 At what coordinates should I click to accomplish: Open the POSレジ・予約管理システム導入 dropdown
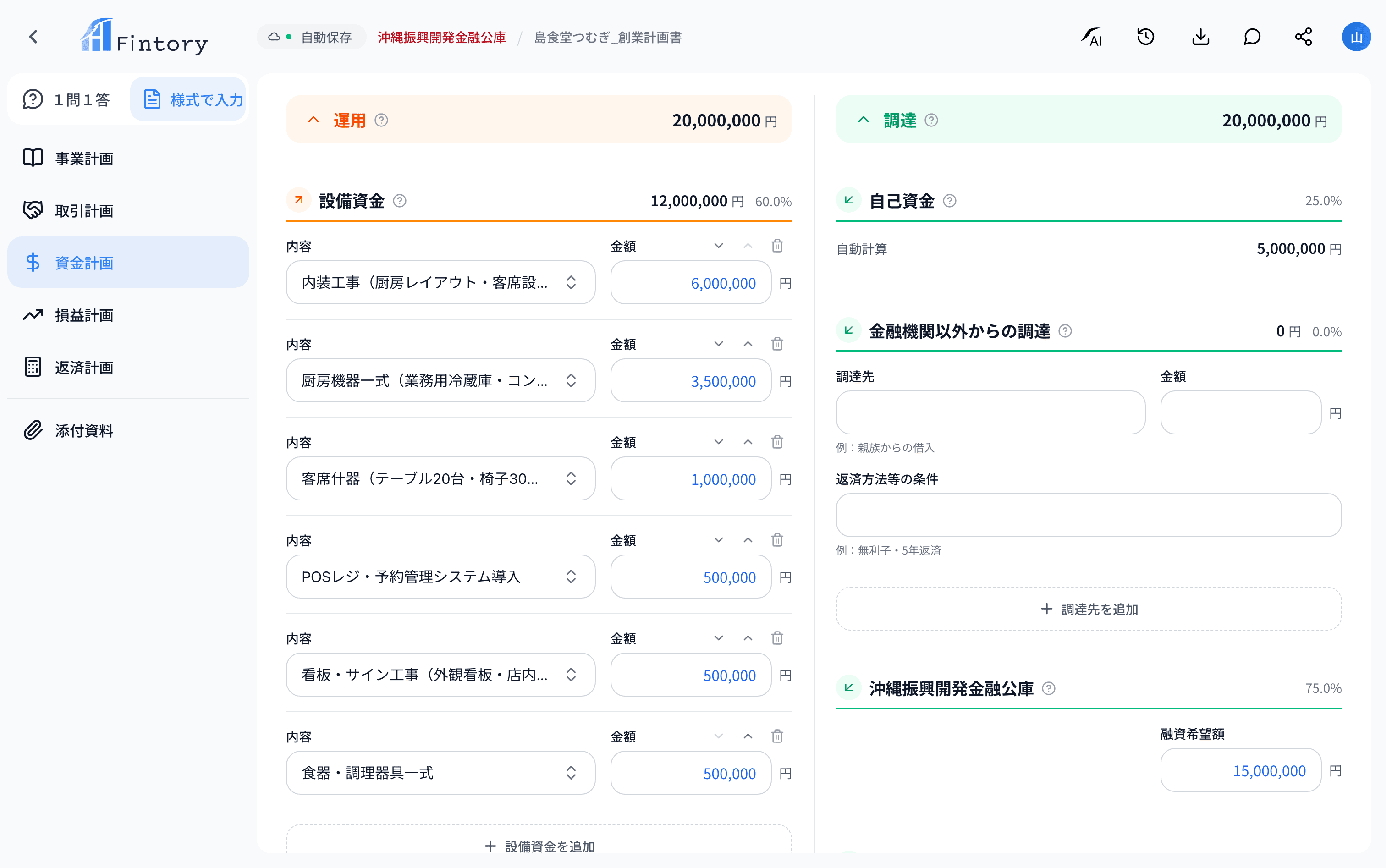pos(440,577)
